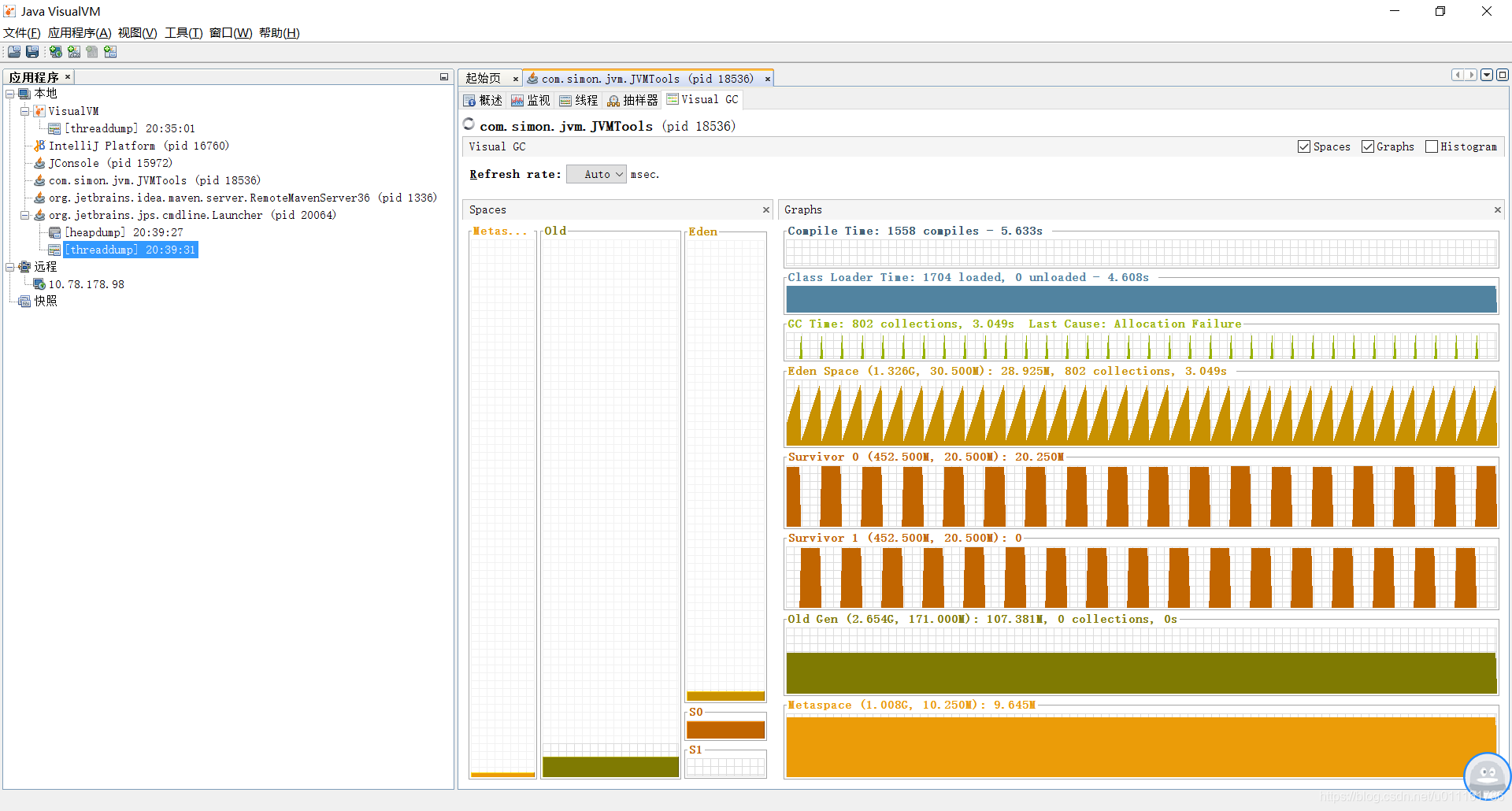The width and height of the screenshot is (1512, 811).
Task: Switch to the 监视 tab
Action: tap(531, 100)
